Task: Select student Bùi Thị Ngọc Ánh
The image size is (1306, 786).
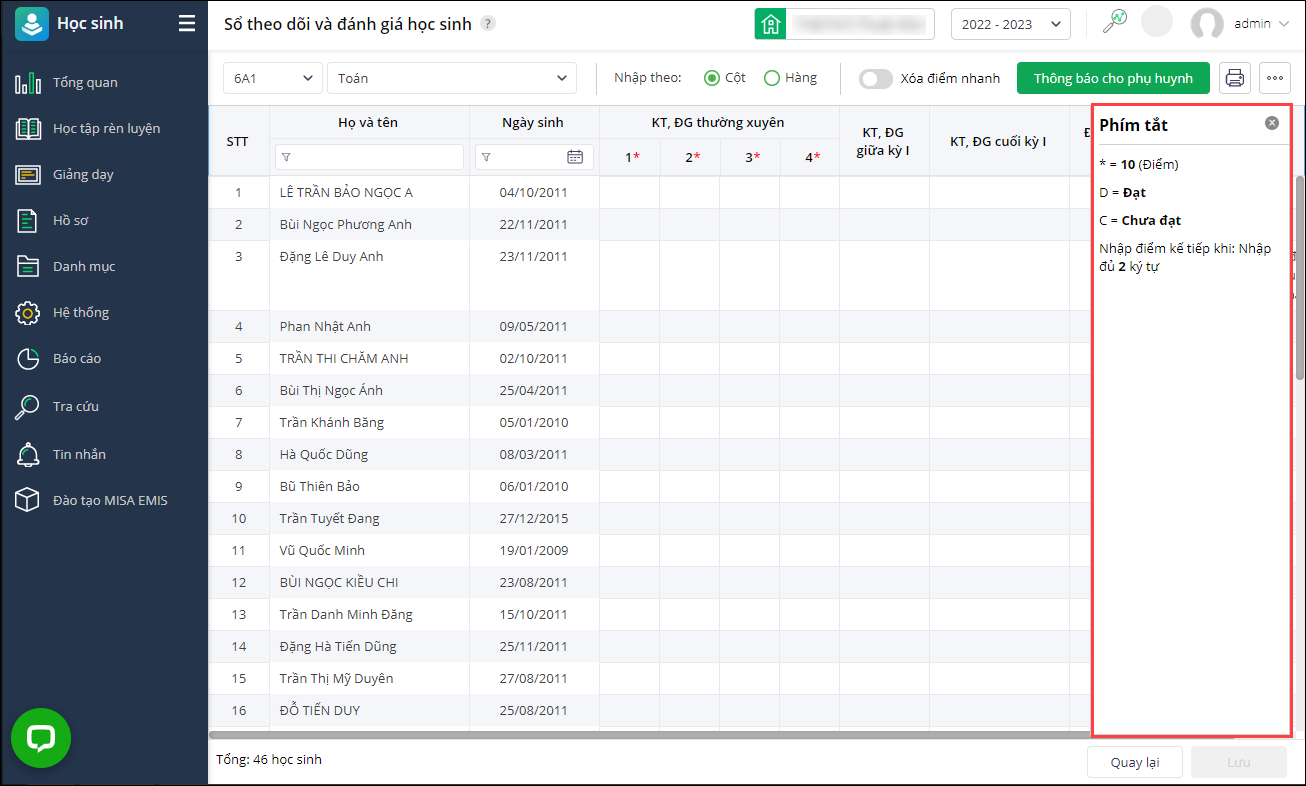Action: pyautogui.click(x=331, y=391)
